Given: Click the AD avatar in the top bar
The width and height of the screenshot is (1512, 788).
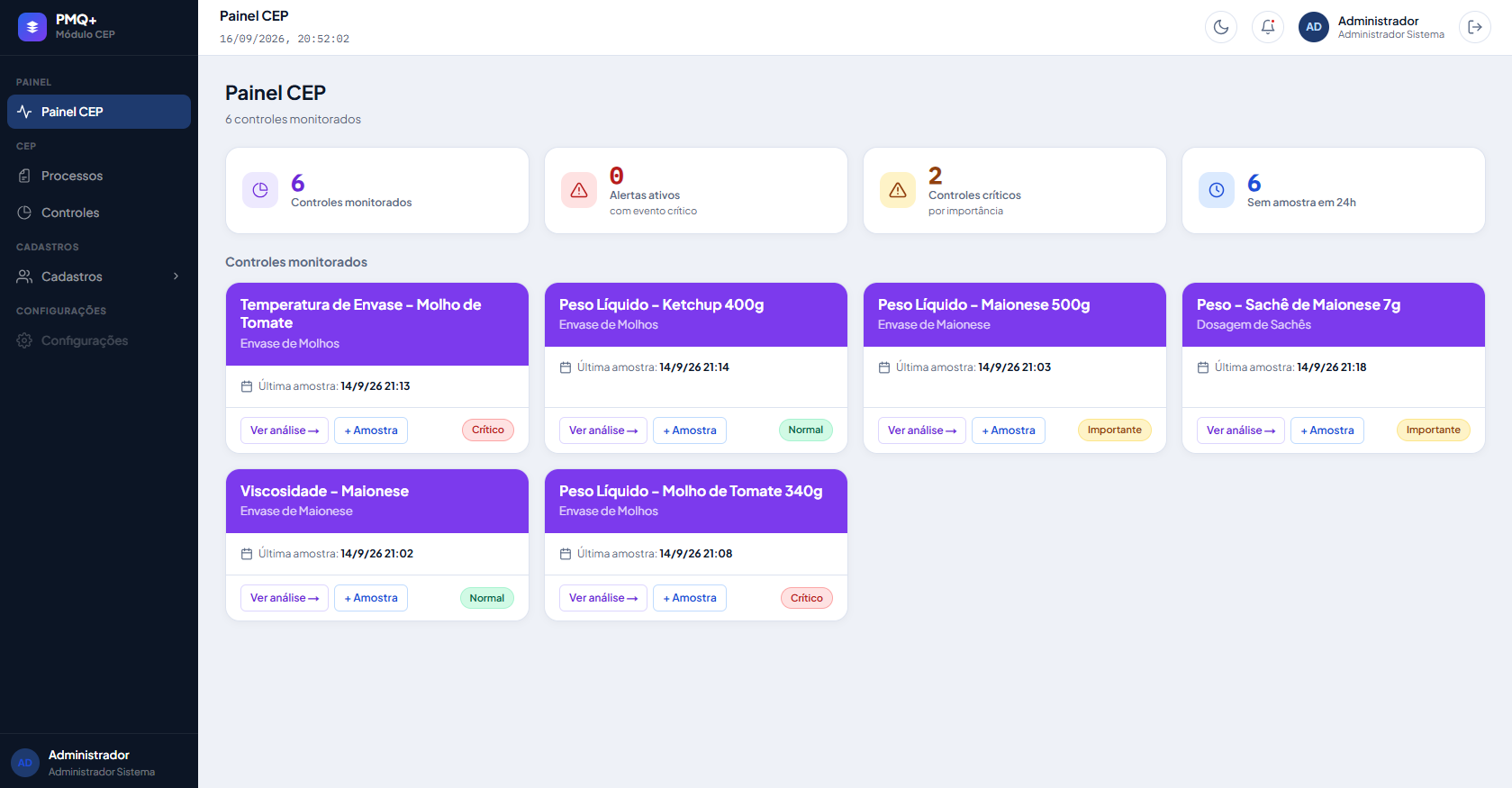Looking at the screenshot, I should pyautogui.click(x=1314, y=27).
